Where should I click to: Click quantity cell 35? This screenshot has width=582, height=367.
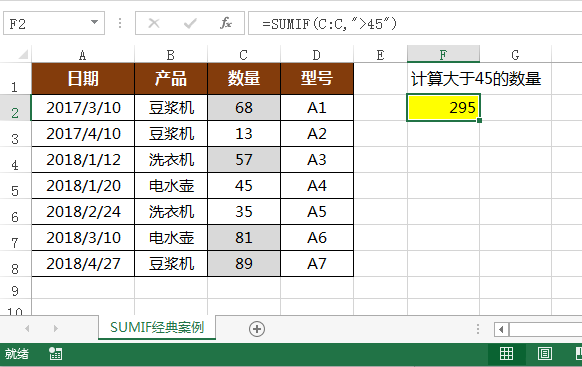point(244,212)
